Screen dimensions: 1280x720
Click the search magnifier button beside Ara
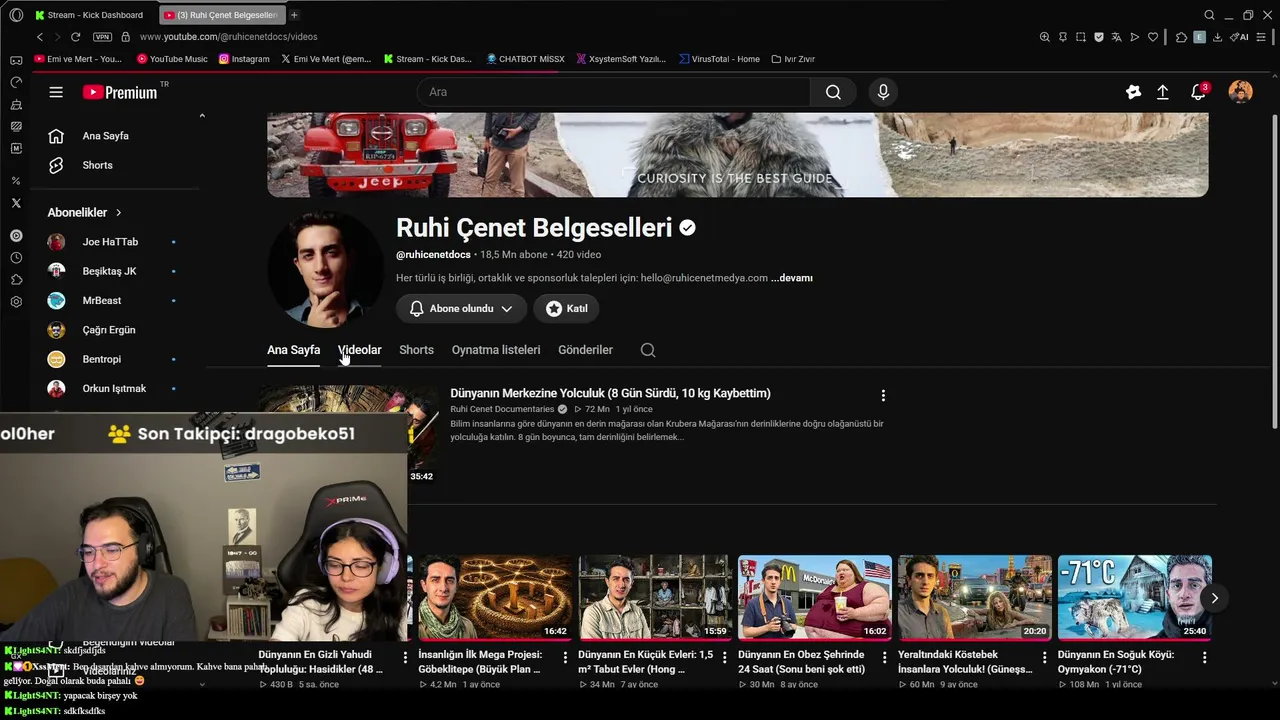pos(833,92)
